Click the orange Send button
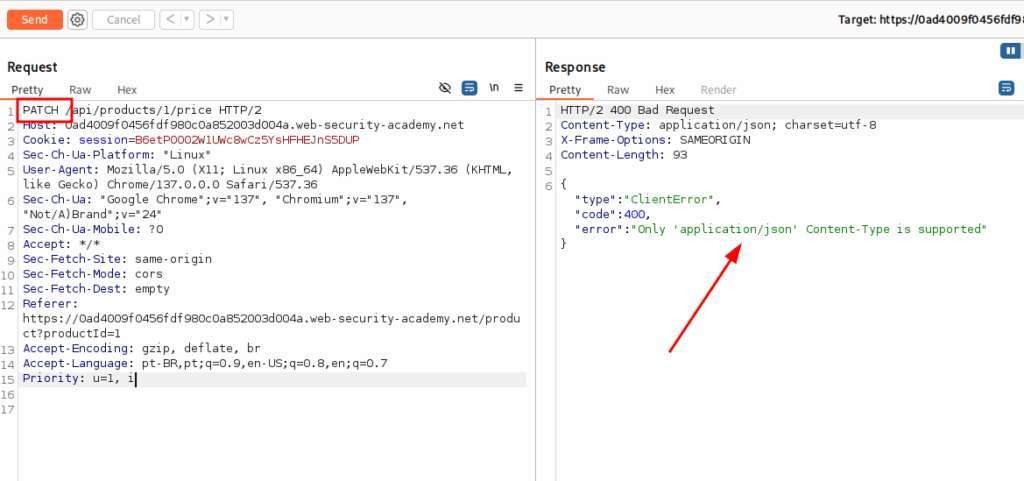The height and width of the screenshot is (481, 1024). tap(34, 19)
